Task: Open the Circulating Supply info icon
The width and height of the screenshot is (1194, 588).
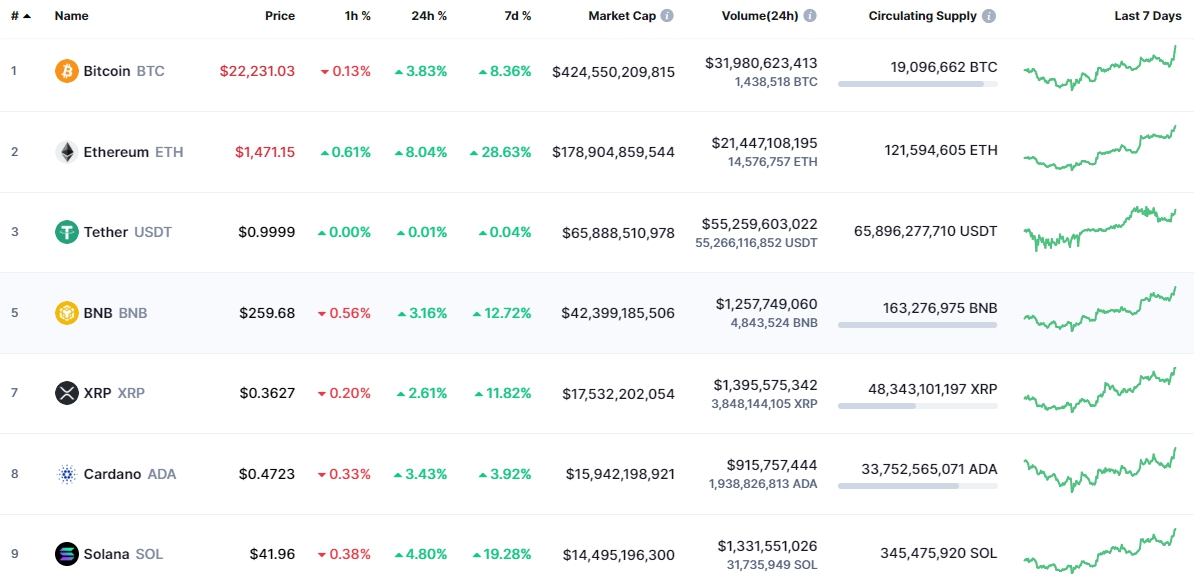Action: pos(988,16)
